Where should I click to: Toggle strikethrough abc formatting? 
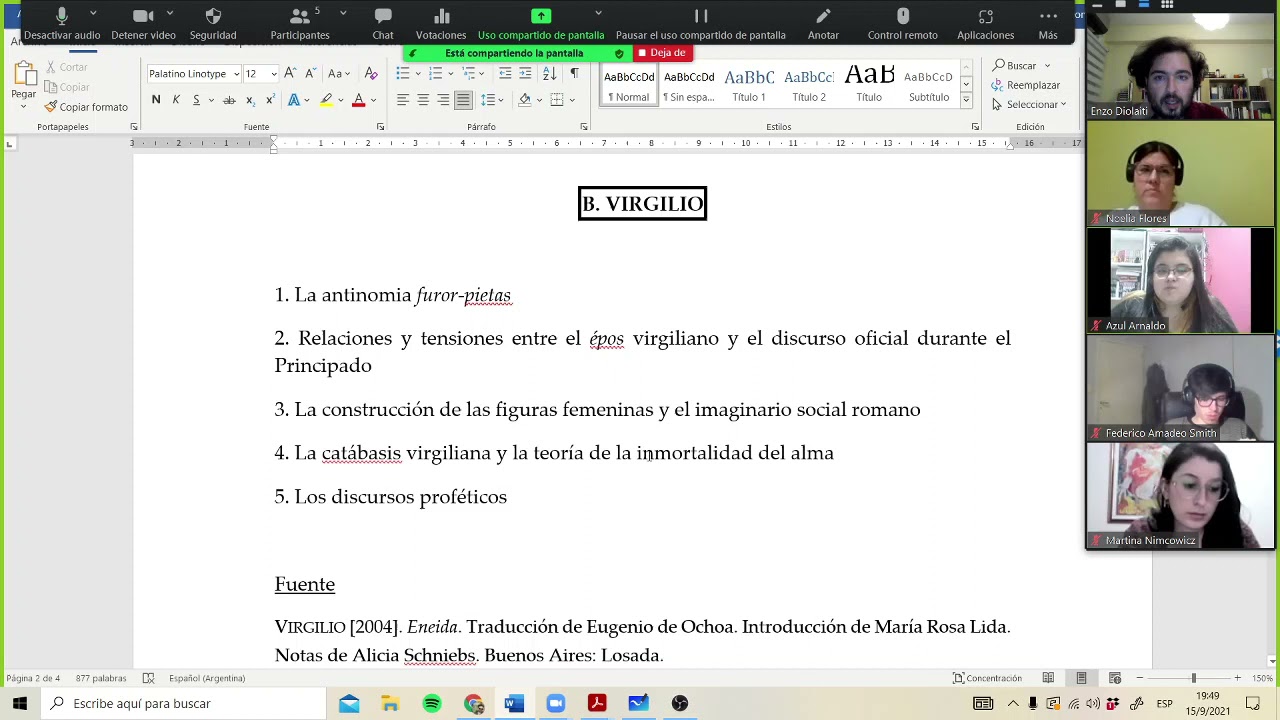point(229,100)
